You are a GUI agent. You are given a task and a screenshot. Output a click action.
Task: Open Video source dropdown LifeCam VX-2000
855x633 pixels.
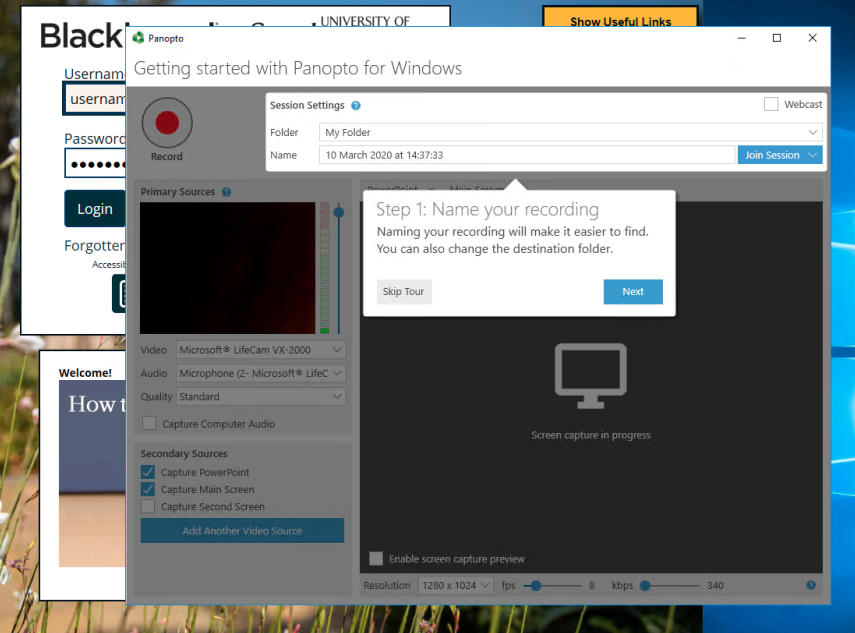[x=261, y=350]
